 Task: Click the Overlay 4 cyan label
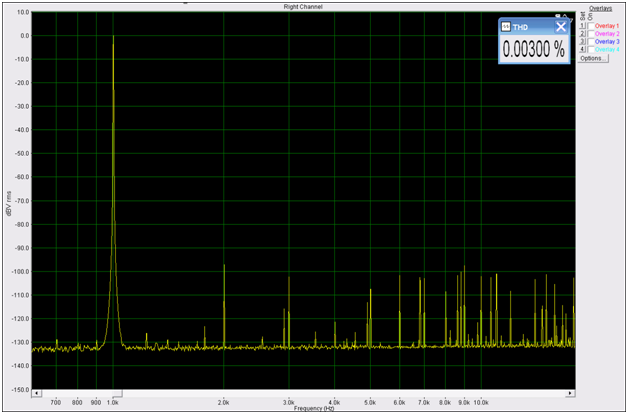point(607,50)
